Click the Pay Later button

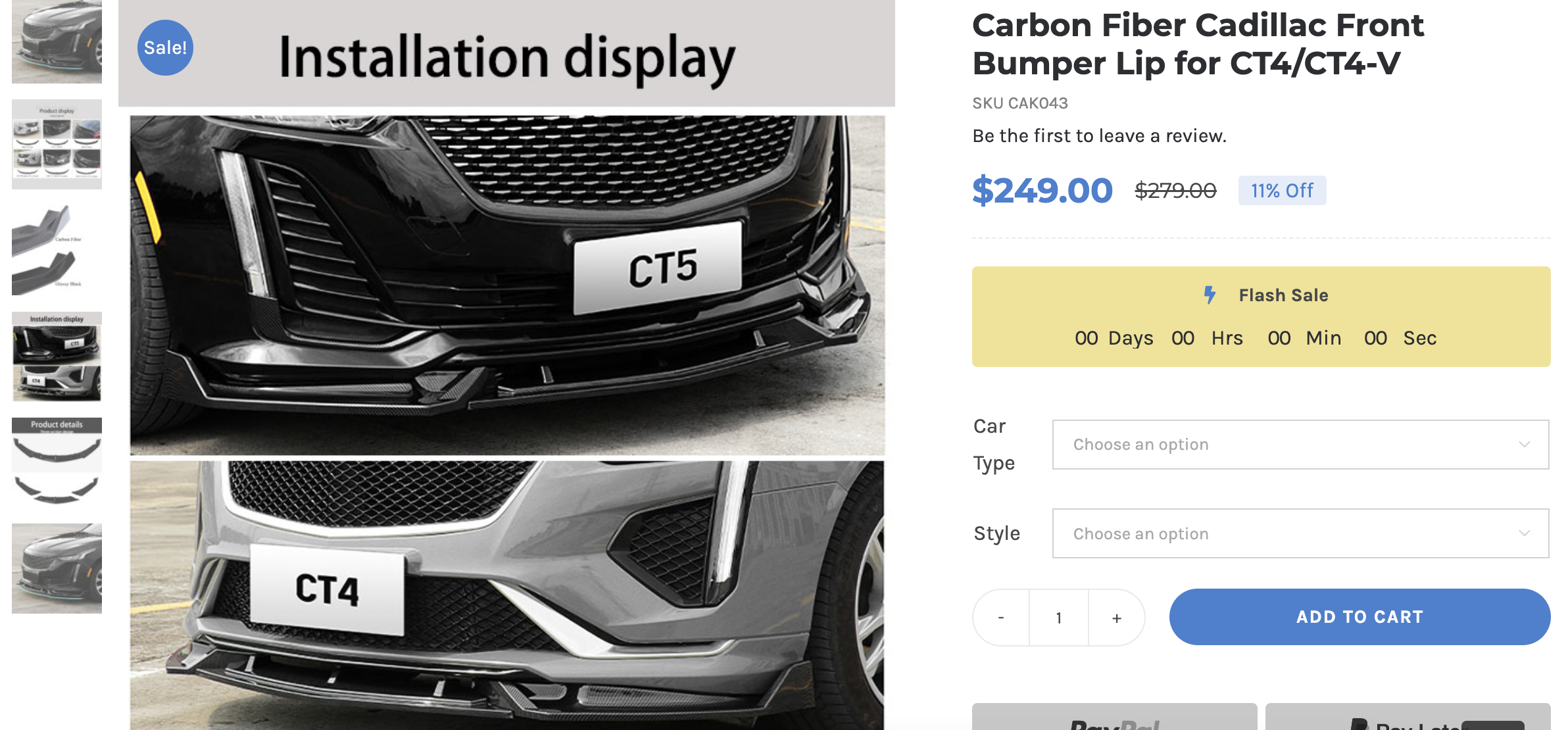tap(1408, 717)
